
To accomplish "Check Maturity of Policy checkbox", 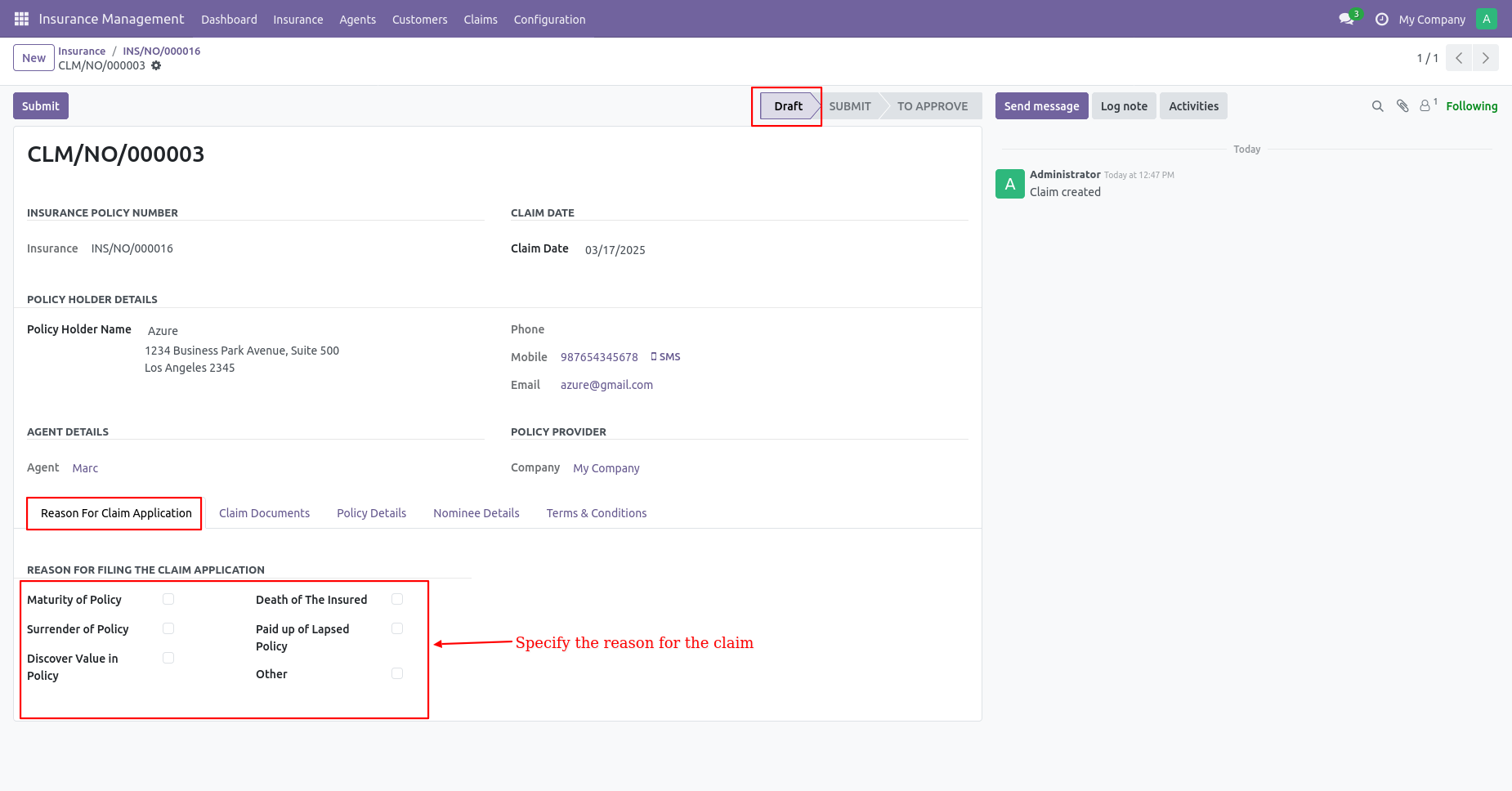I will pyautogui.click(x=168, y=599).
